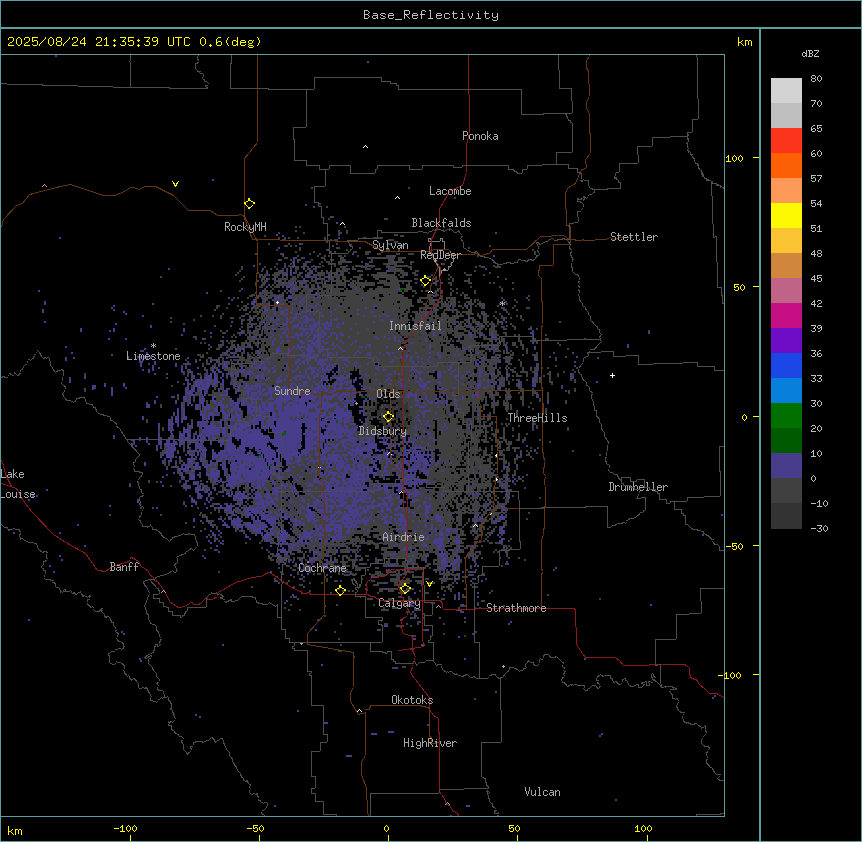The height and width of the screenshot is (842, 862).
Task: Click the Airdrie city label
Action: pyautogui.click(x=404, y=537)
